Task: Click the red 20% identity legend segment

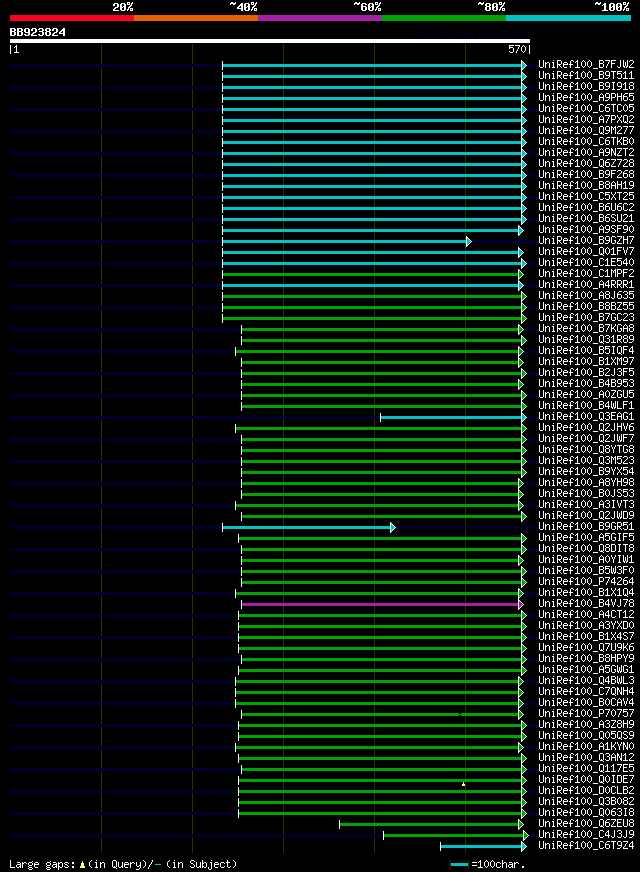Action: (72, 18)
